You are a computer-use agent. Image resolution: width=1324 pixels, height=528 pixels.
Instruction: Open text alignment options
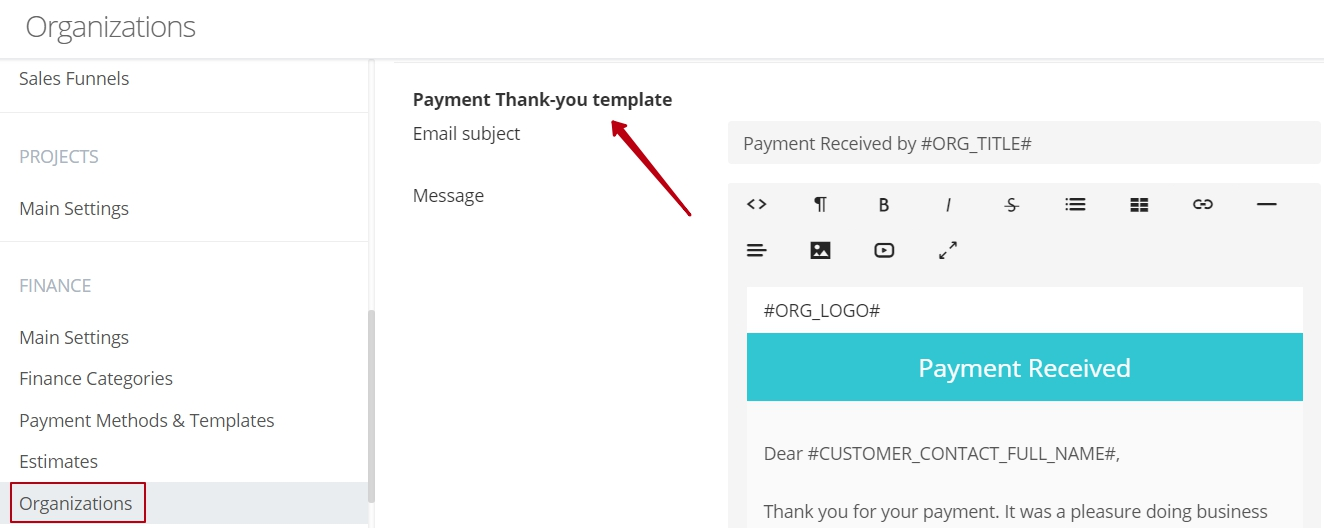tap(757, 250)
